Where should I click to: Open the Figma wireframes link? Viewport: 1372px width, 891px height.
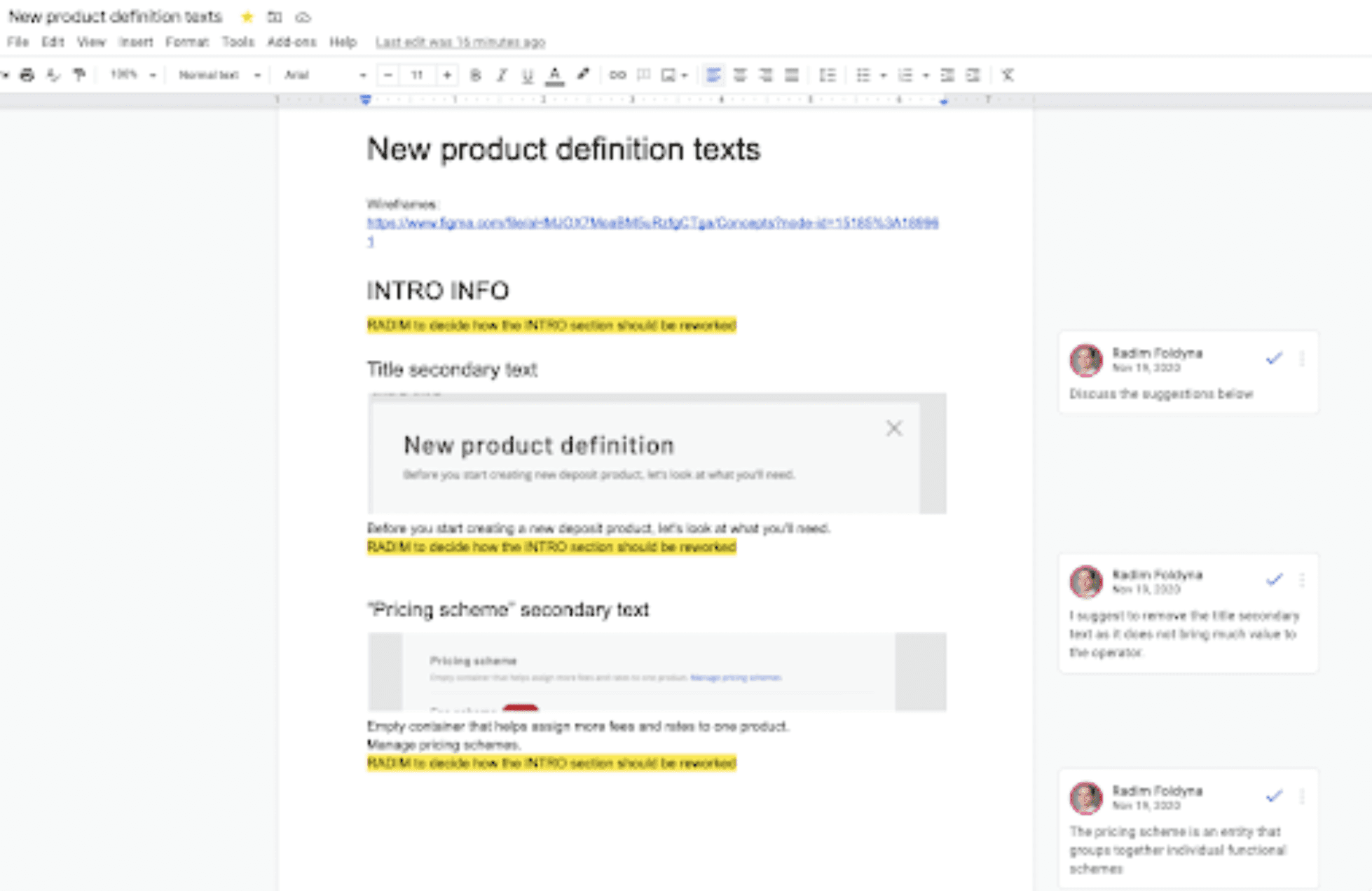coord(652,223)
